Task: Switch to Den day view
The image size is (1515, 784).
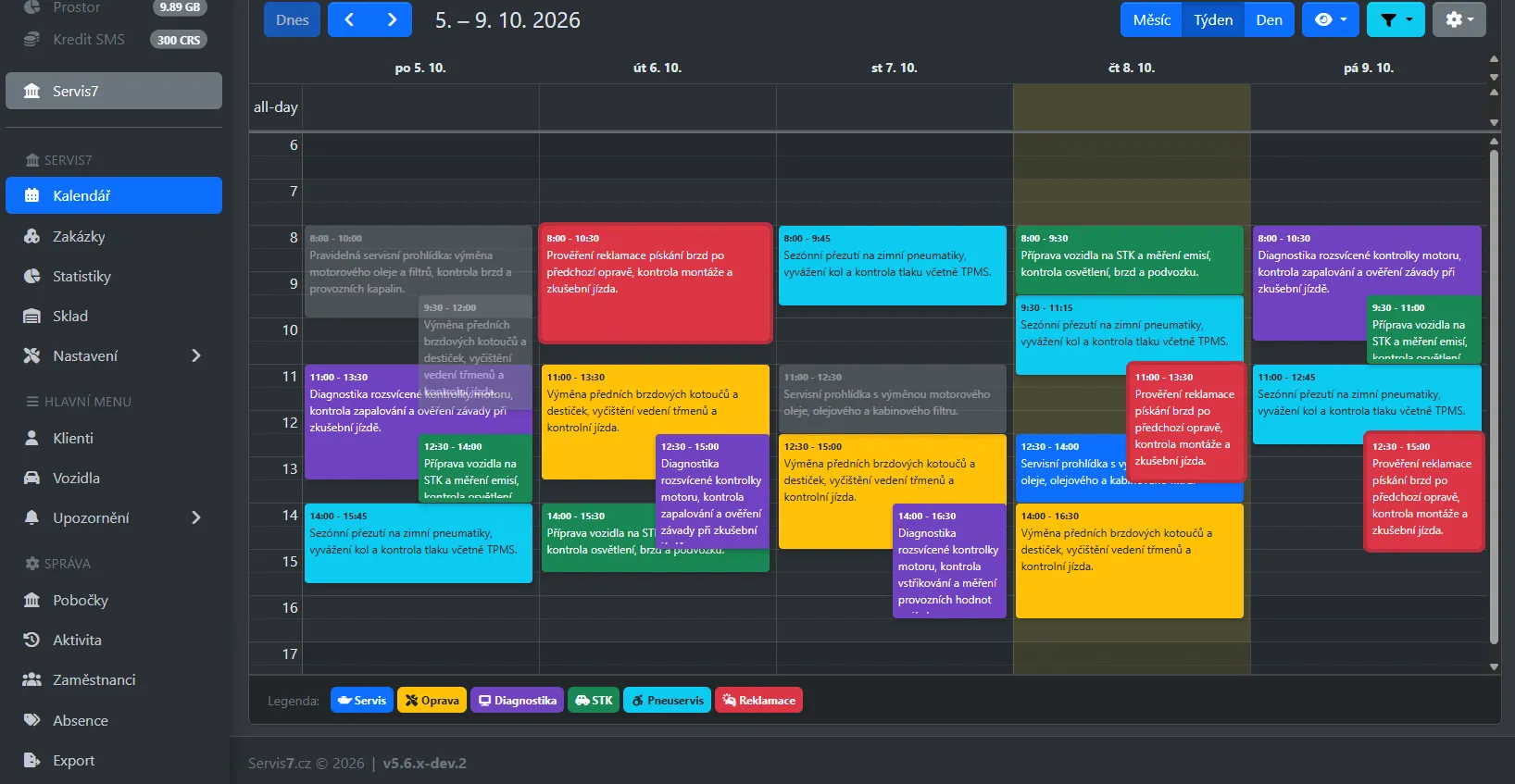Action: tap(1270, 19)
